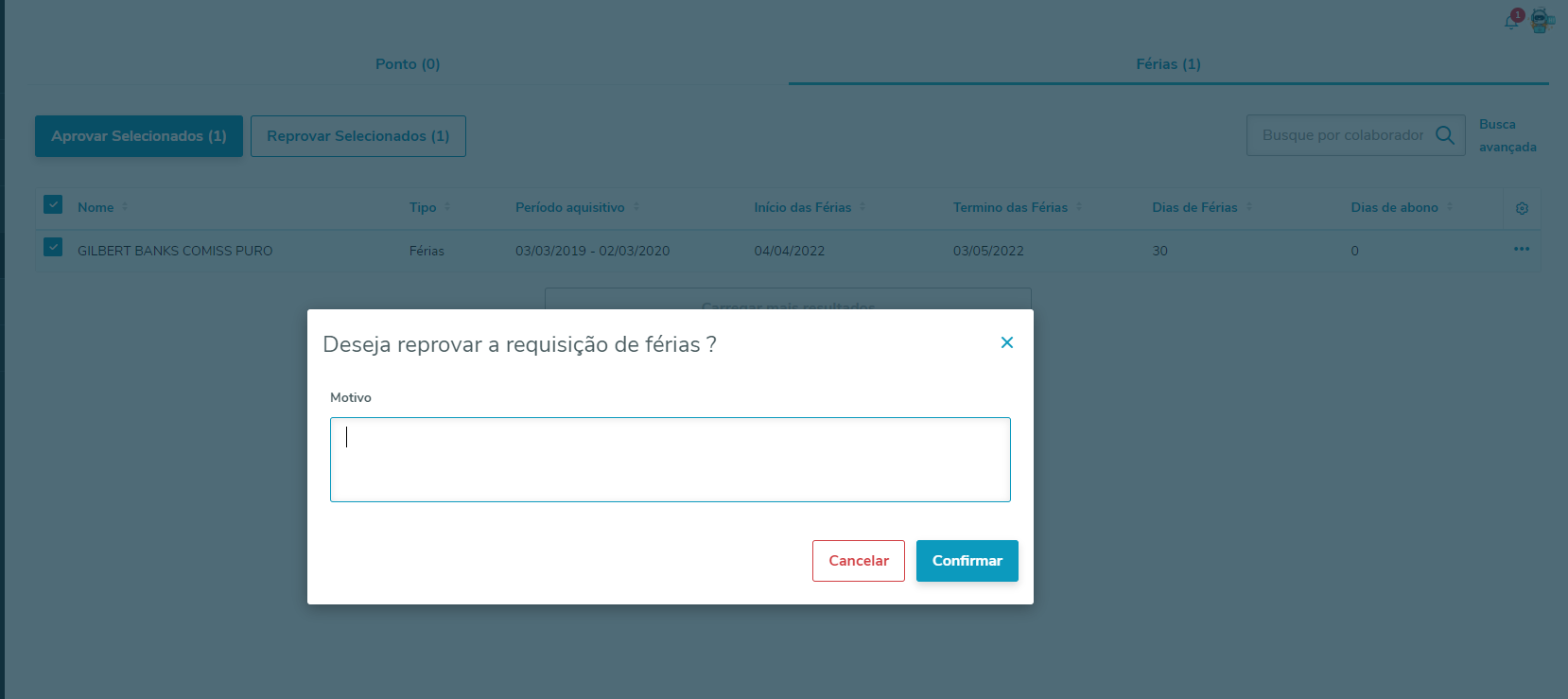The width and height of the screenshot is (1568, 699).
Task: Sort by the Nome column arrows
Action: [125, 207]
